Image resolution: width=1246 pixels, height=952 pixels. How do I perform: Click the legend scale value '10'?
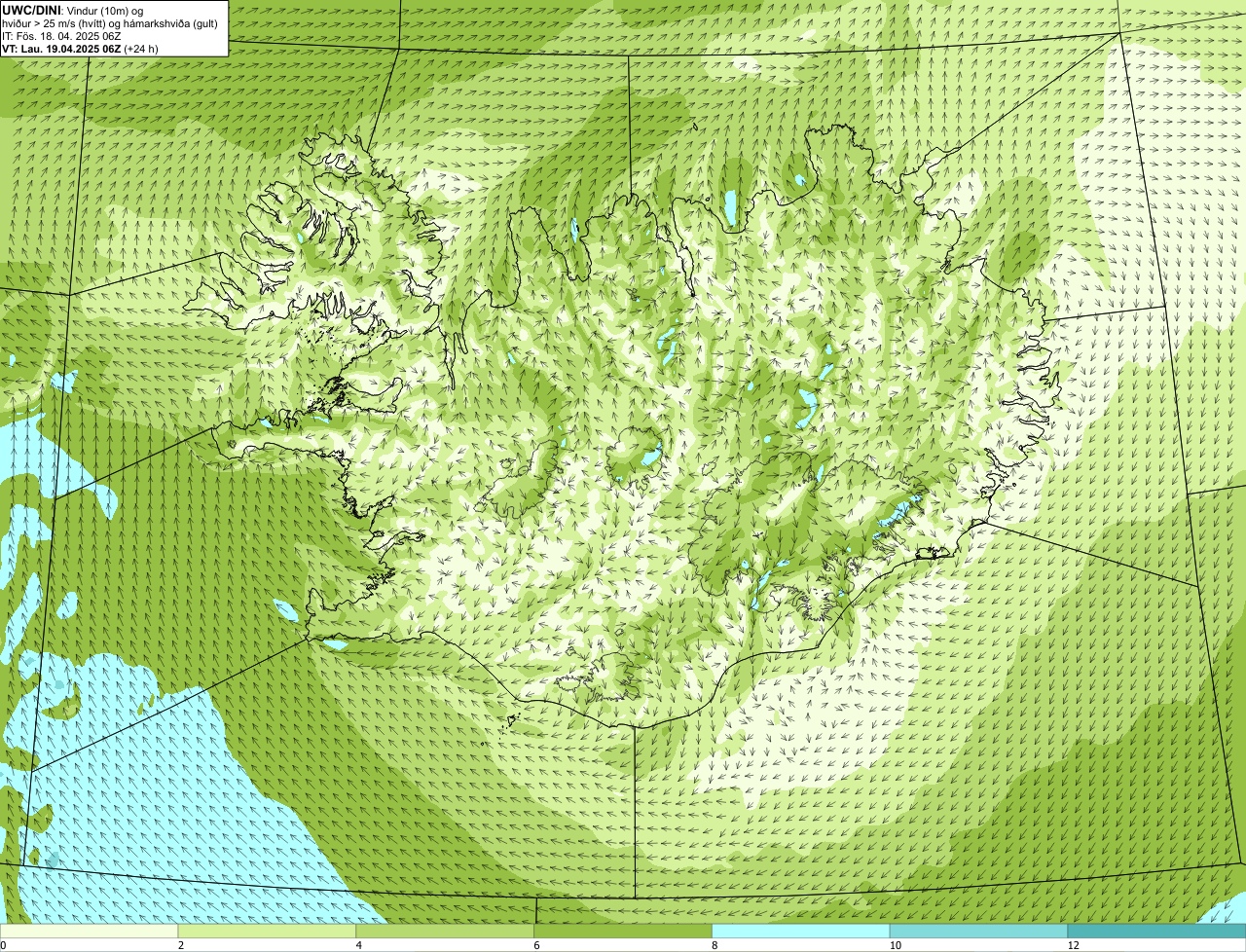click(894, 945)
